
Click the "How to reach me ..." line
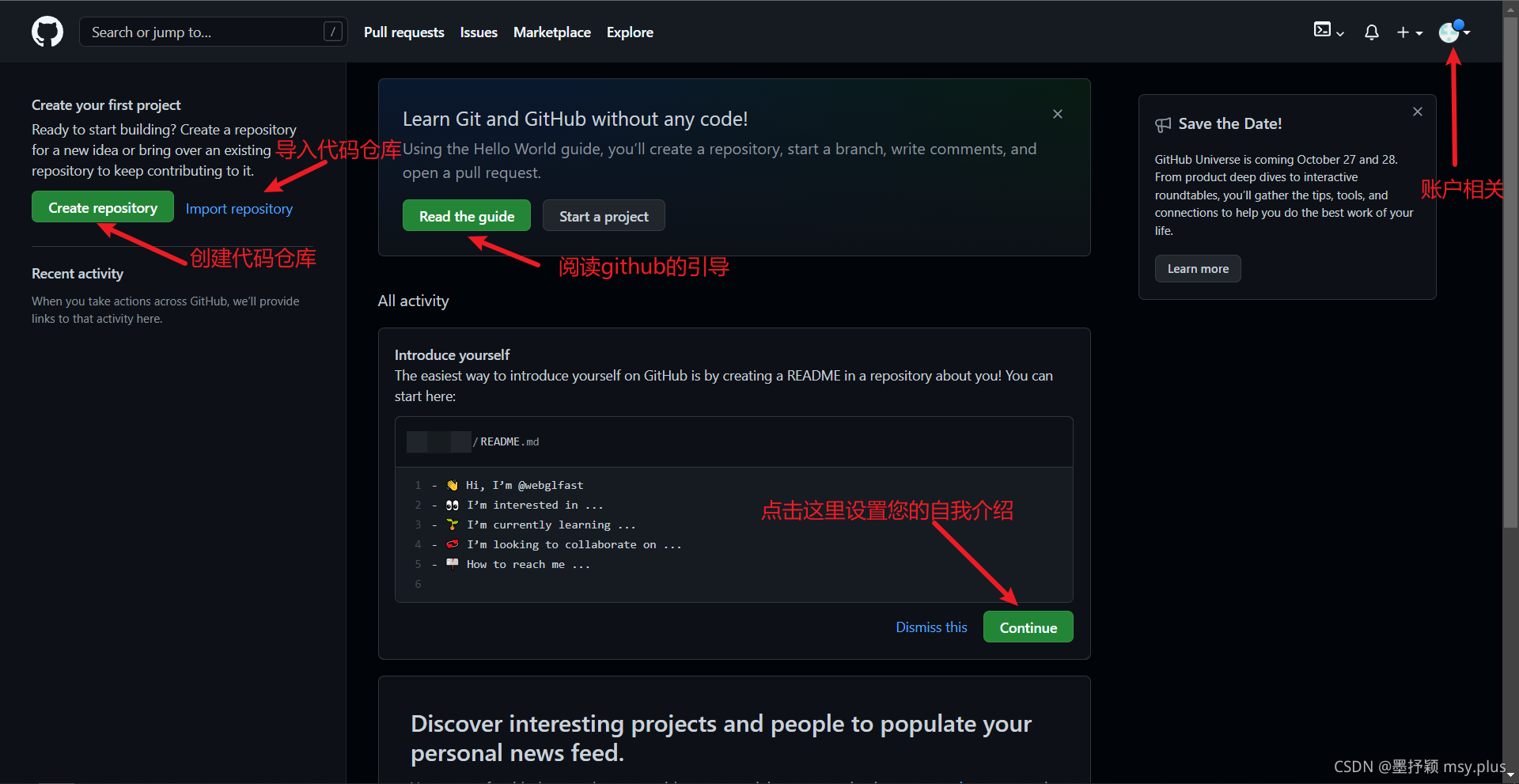(528, 564)
